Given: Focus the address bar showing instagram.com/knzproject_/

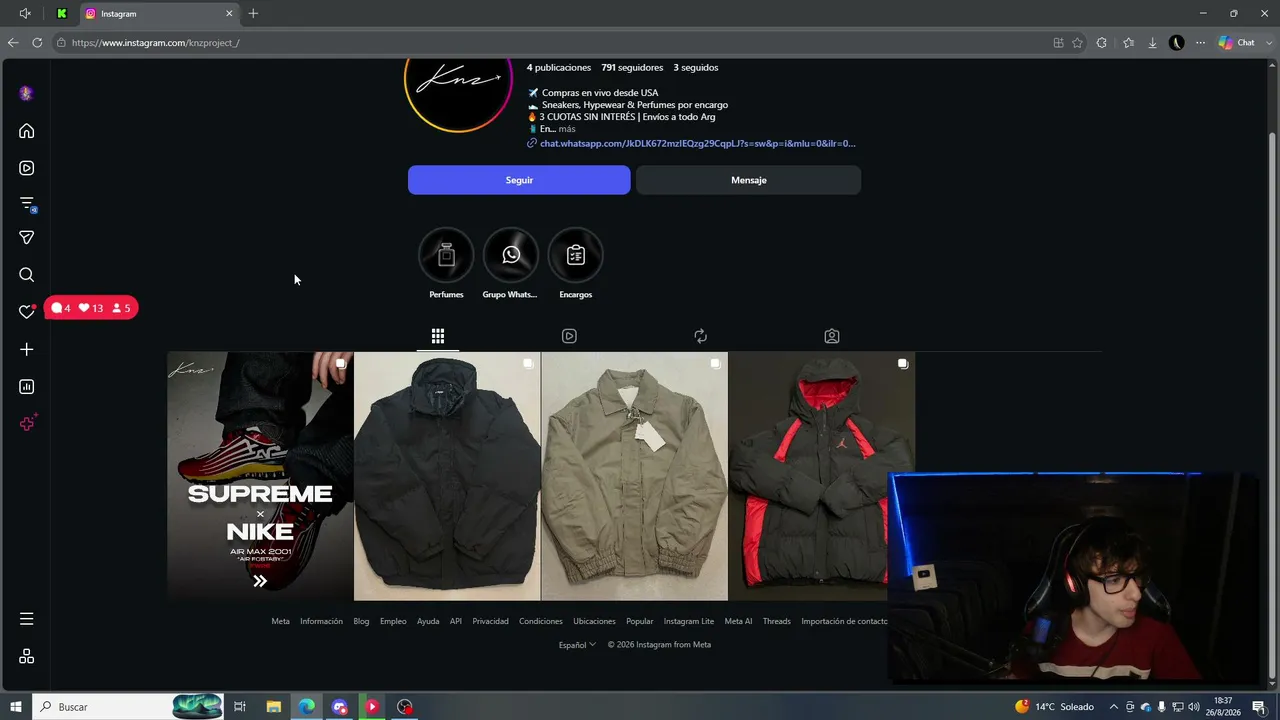Looking at the screenshot, I should click(550, 43).
